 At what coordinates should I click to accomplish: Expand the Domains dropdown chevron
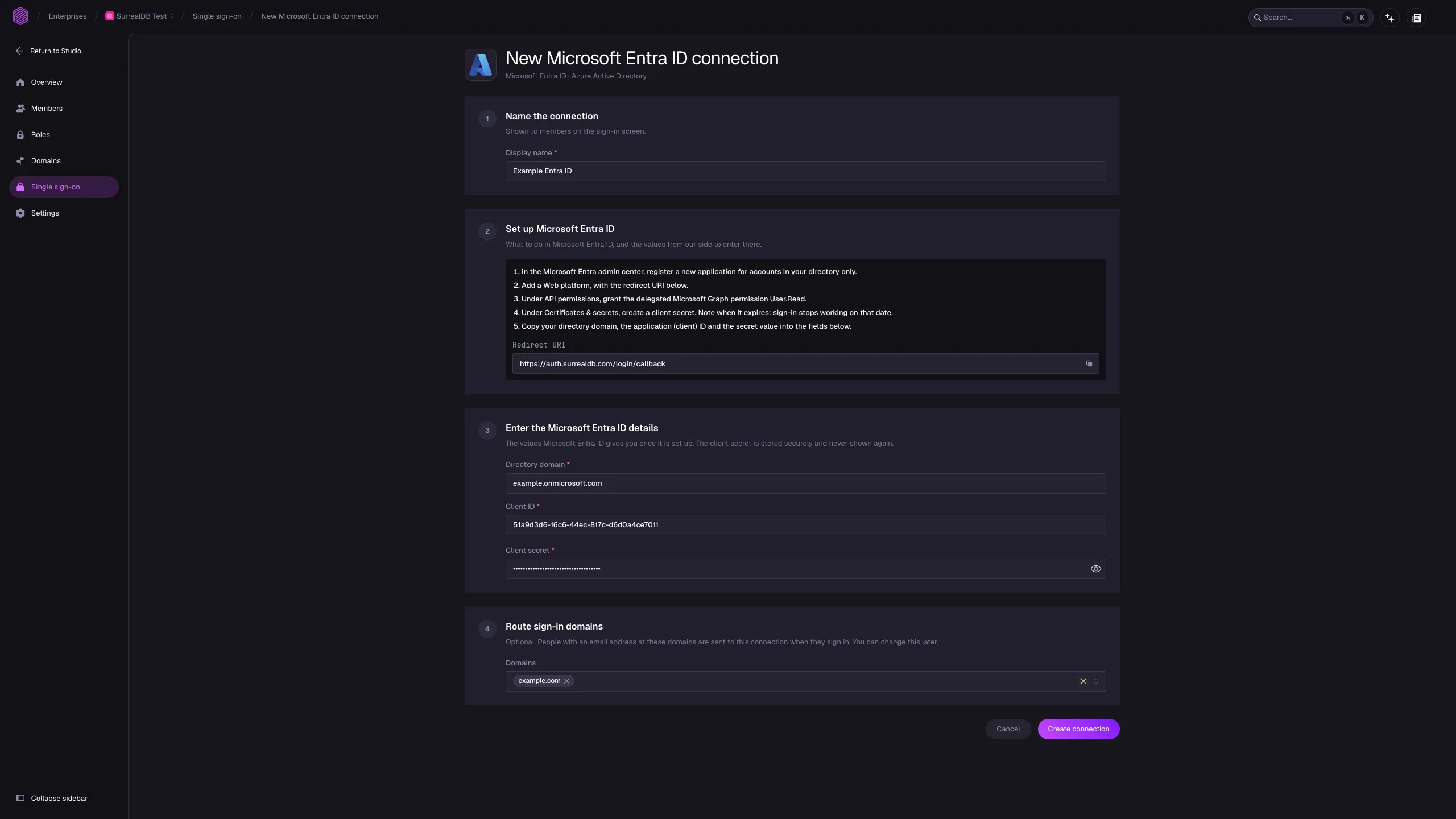click(x=1096, y=681)
